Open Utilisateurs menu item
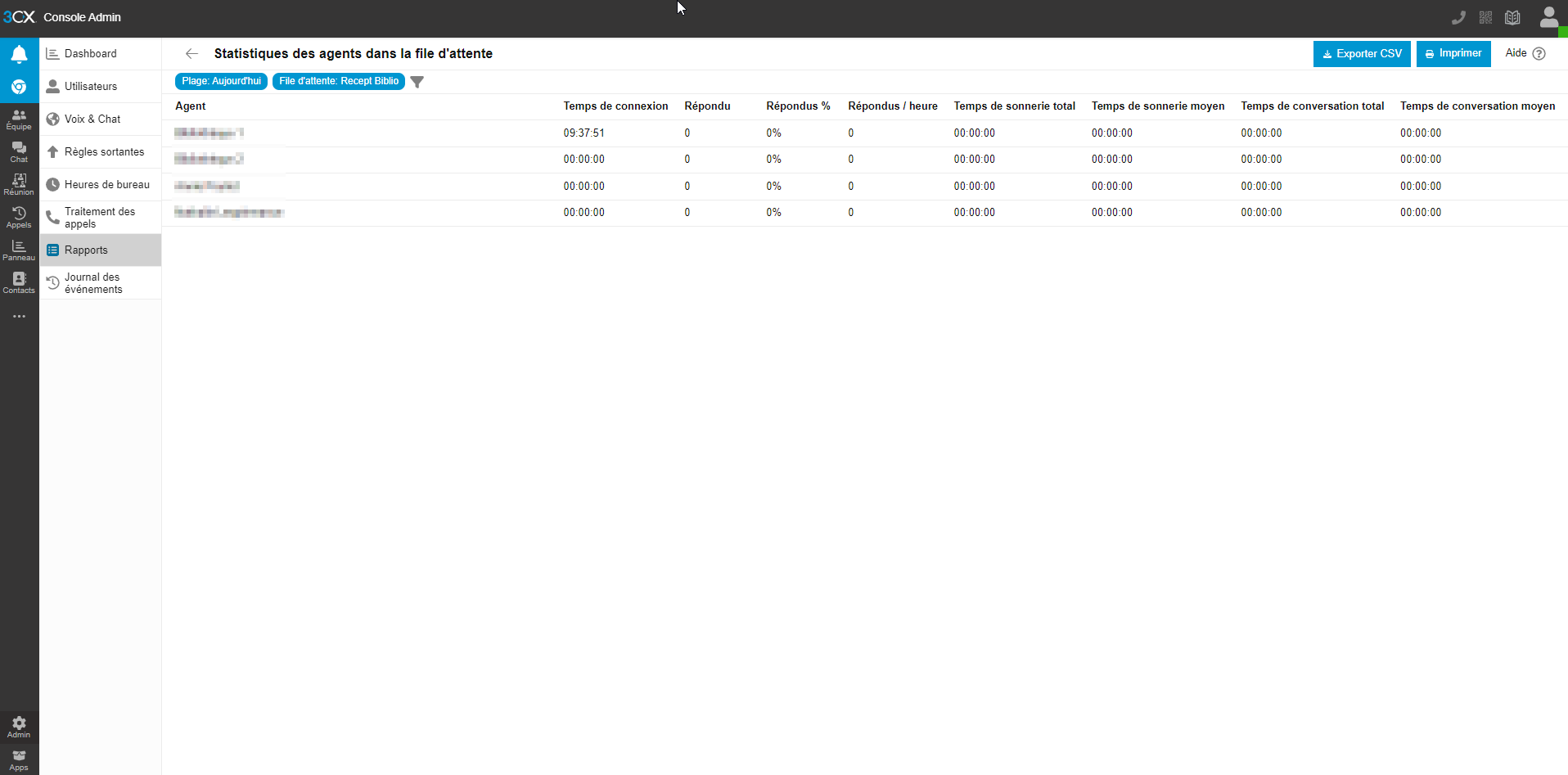 [x=100, y=87]
